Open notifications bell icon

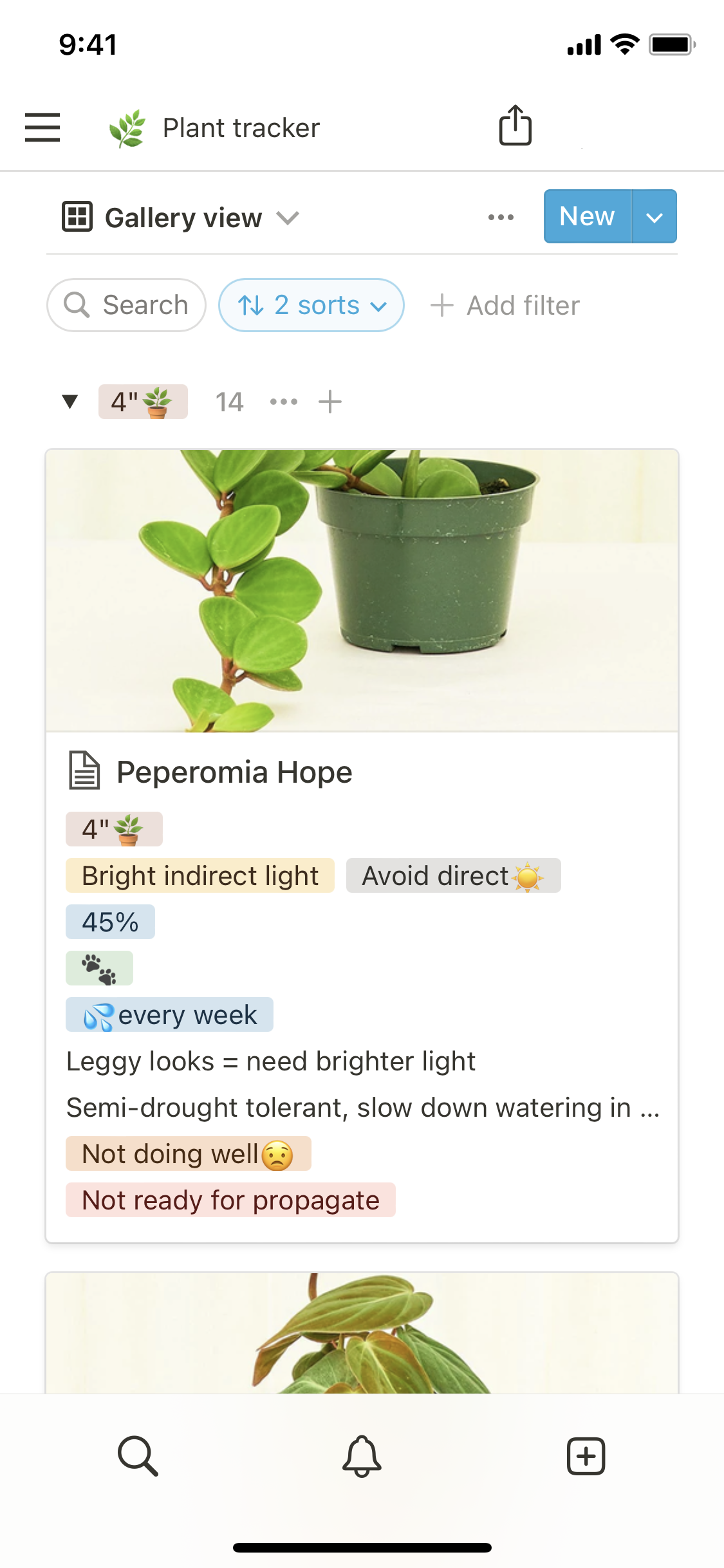coord(362,1455)
